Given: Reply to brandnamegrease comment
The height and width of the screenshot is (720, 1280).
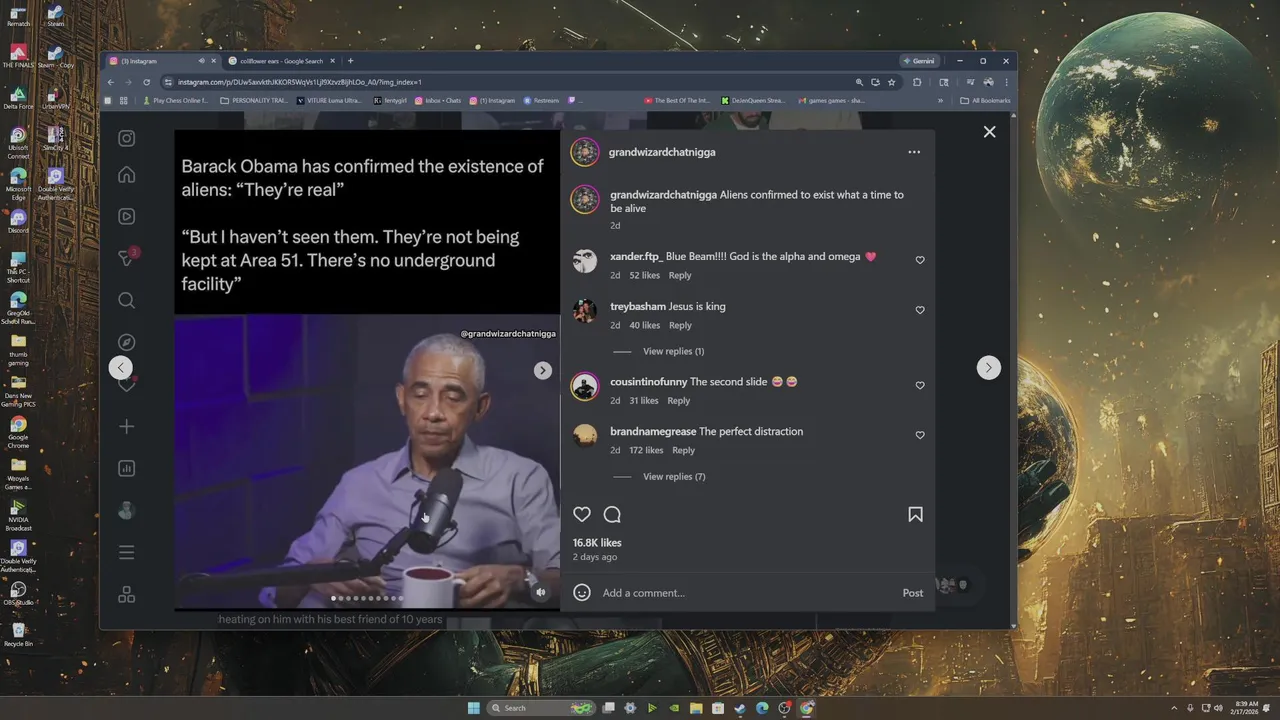Looking at the screenshot, I should coord(683,450).
